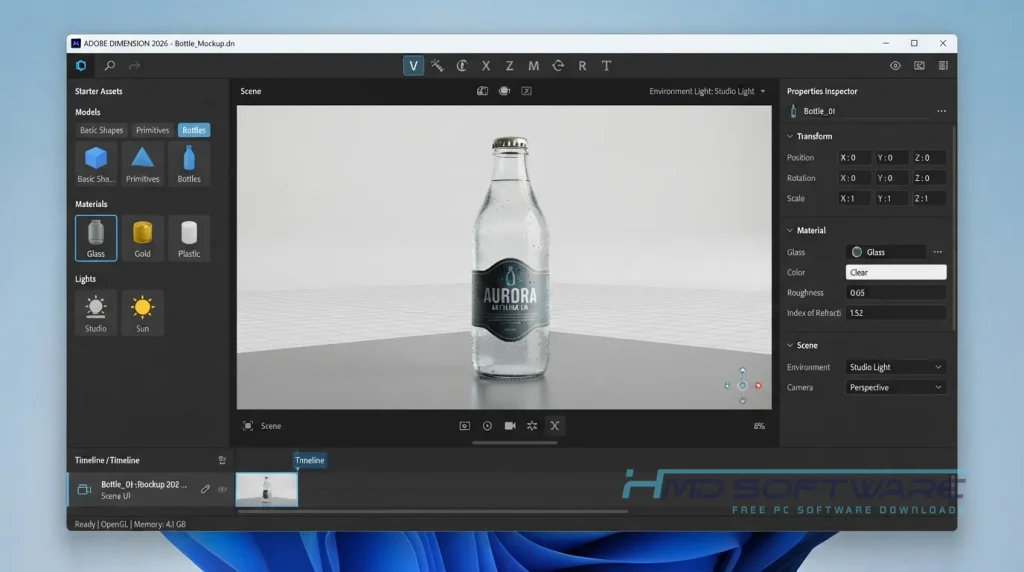Click the redo arrow icon
Screen dimensions: 1024x572
(135, 65)
